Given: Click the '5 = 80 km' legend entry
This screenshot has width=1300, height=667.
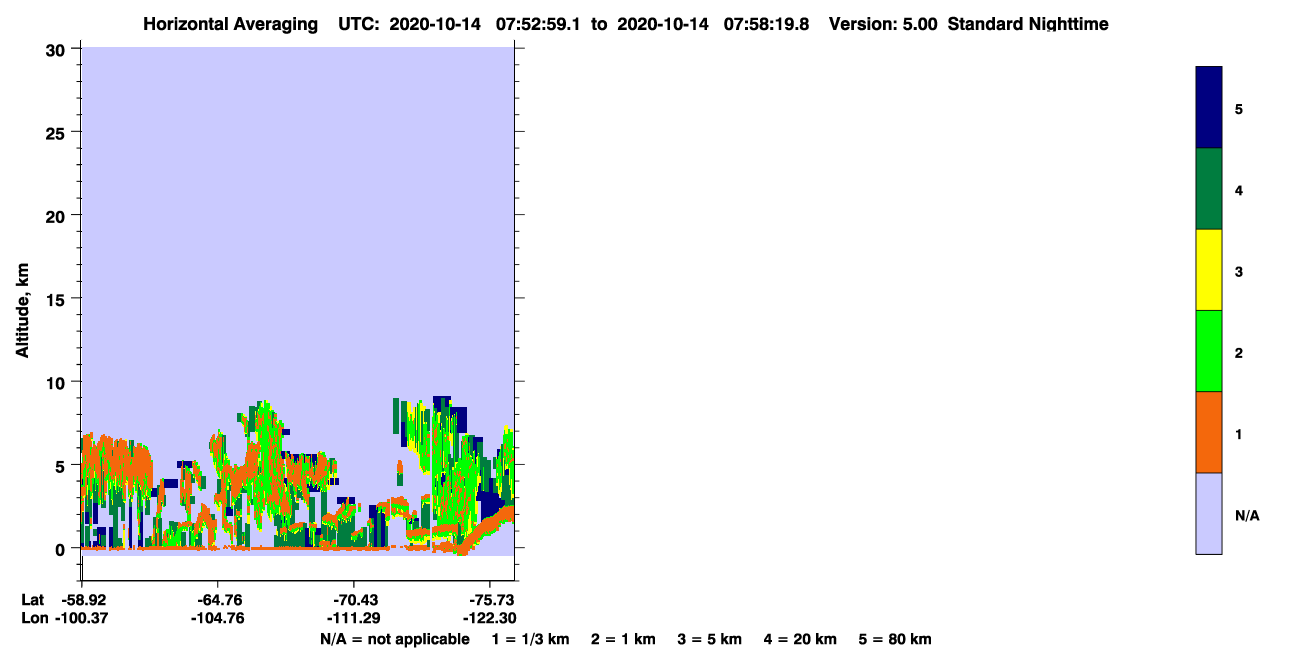Looking at the screenshot, I should pyautogui.click(x=895, y=639).
